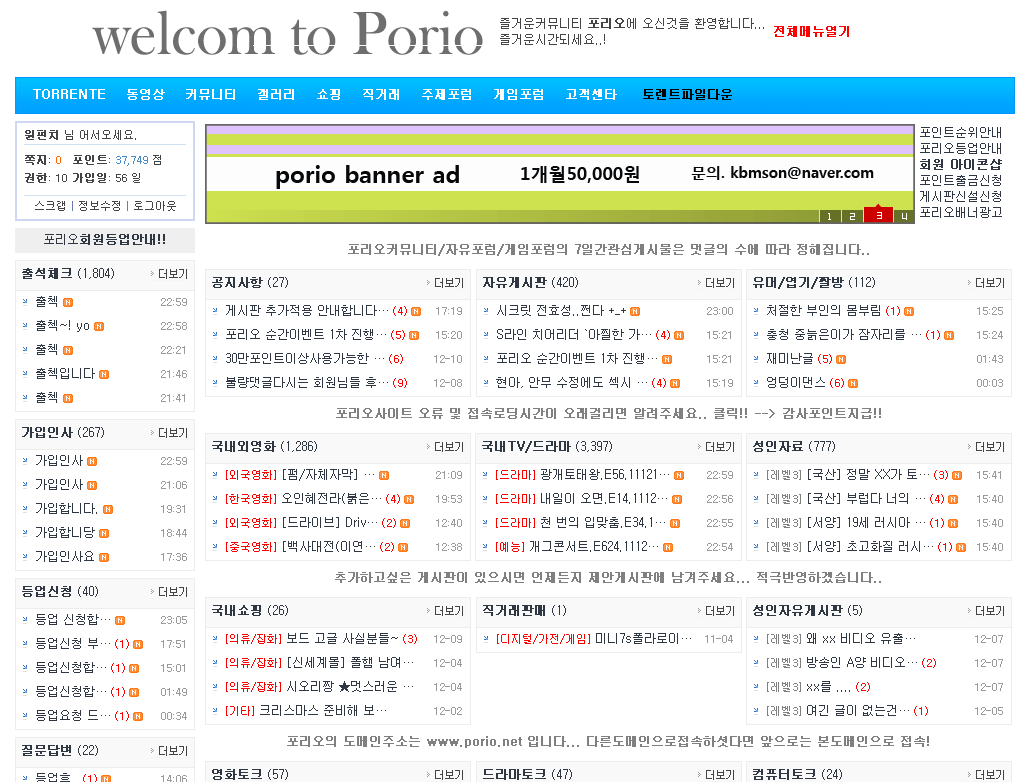Image resolution: width=1022 pixels, height=782 pixels.
Task: Click the orange N icon beside "출첵~! yo"
Action: [99, 326]
